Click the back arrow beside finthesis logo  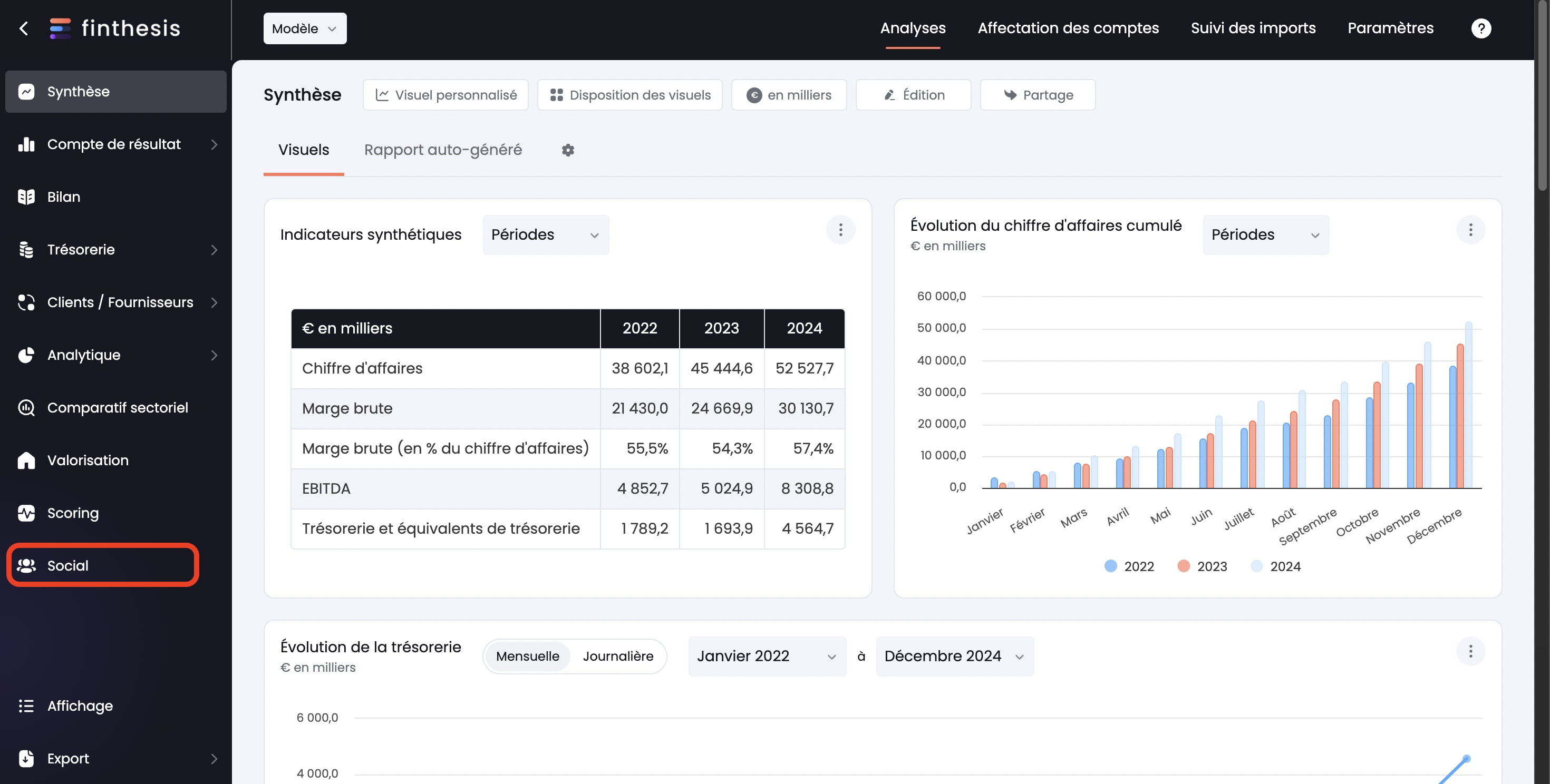[24, 28]
